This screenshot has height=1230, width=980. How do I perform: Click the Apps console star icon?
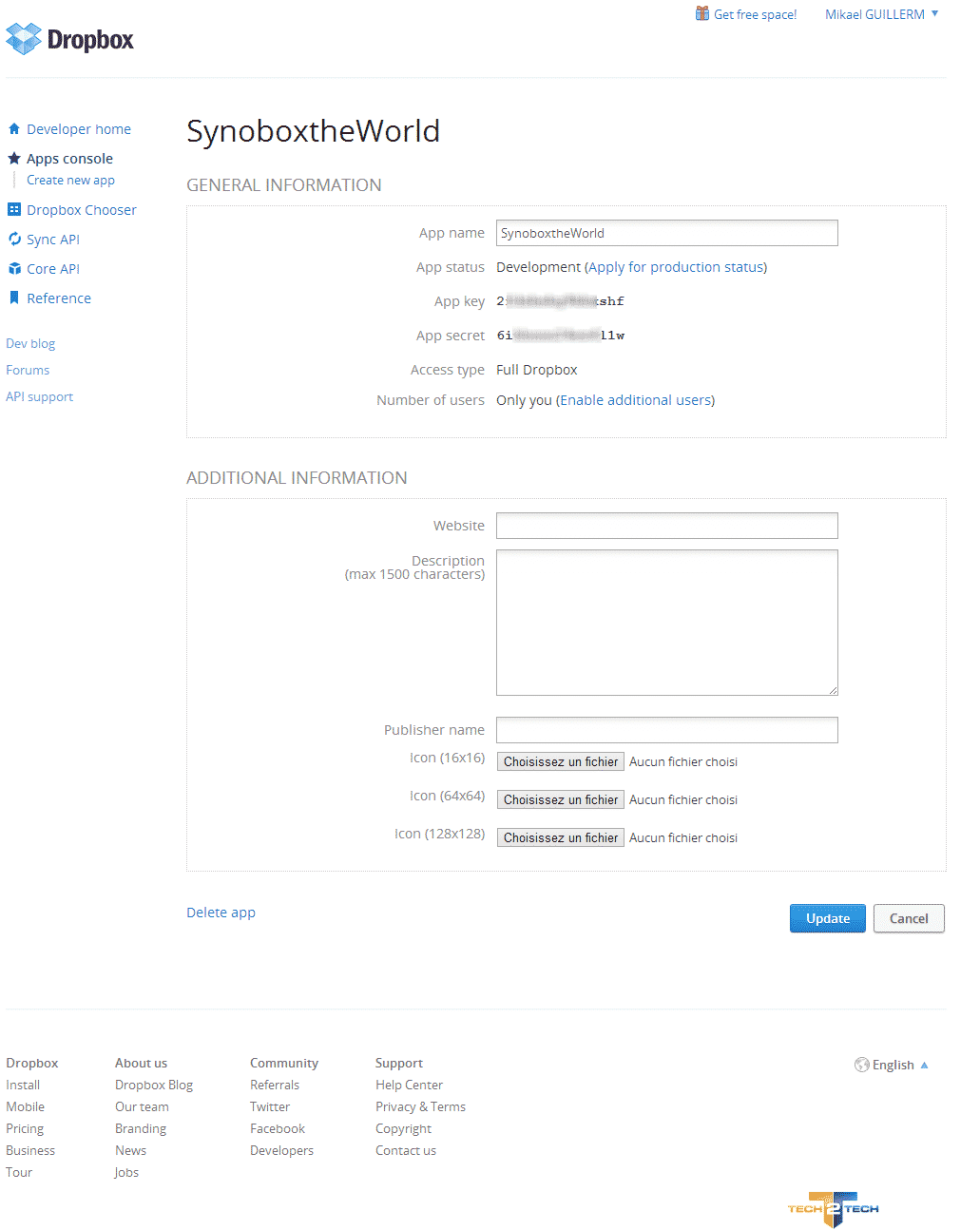coord(14,159)
